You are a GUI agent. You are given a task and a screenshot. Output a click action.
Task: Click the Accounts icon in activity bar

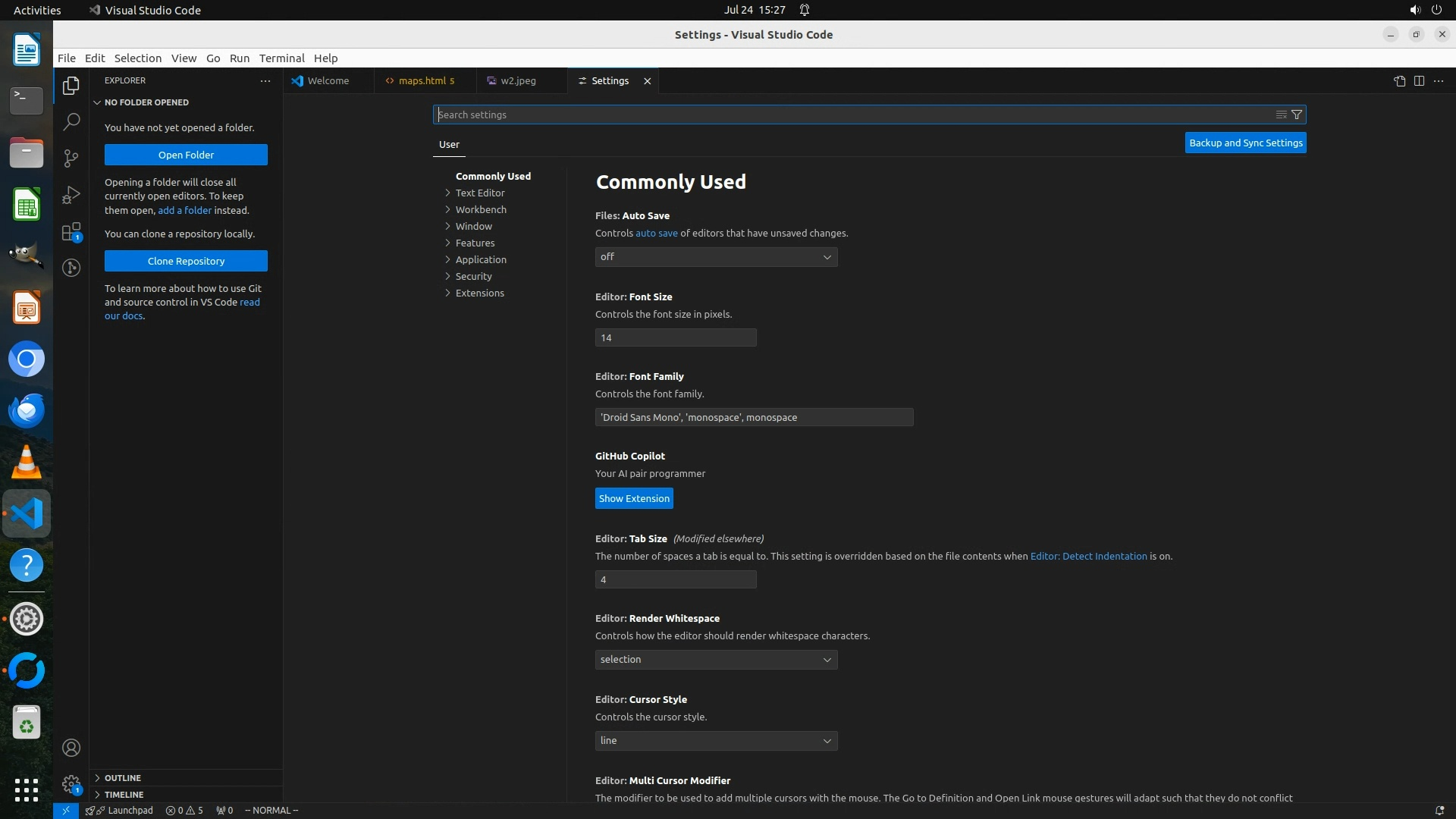(x=71, y=748)
